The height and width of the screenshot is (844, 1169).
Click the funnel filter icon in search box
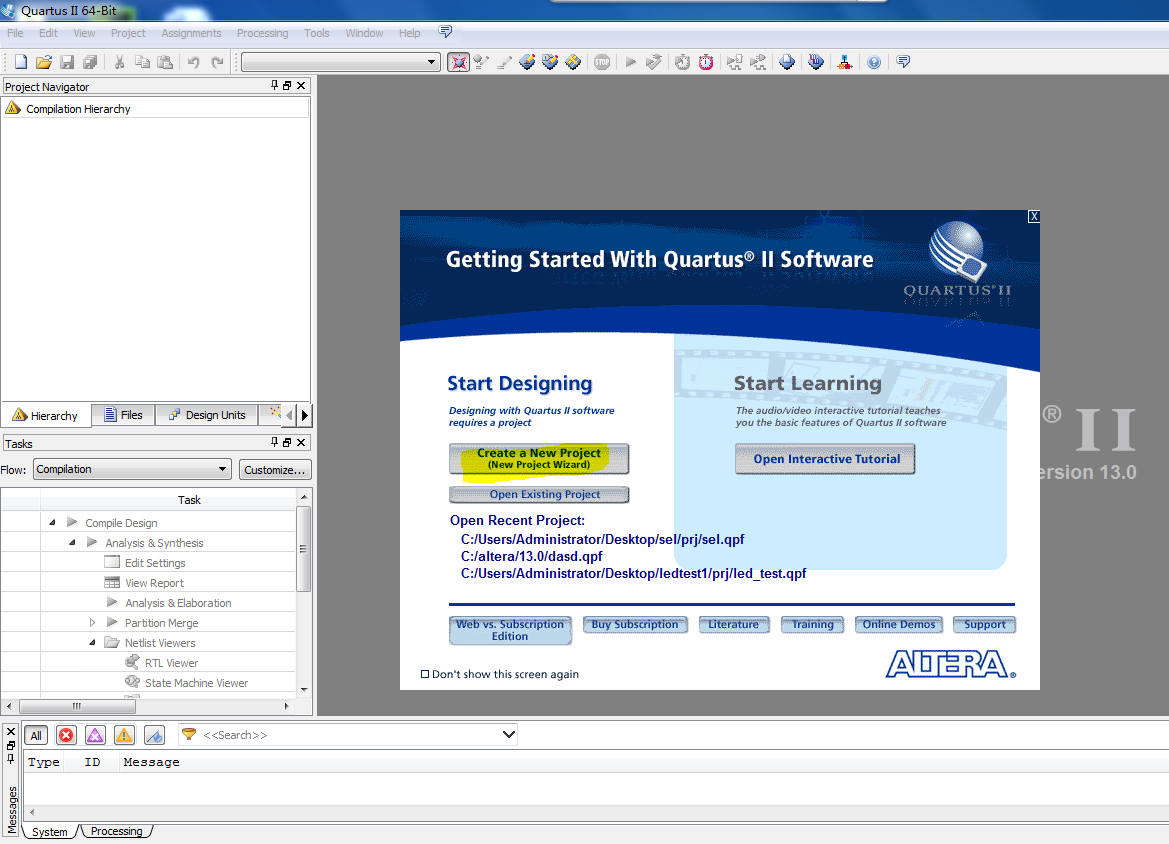[x=189, y=734]
